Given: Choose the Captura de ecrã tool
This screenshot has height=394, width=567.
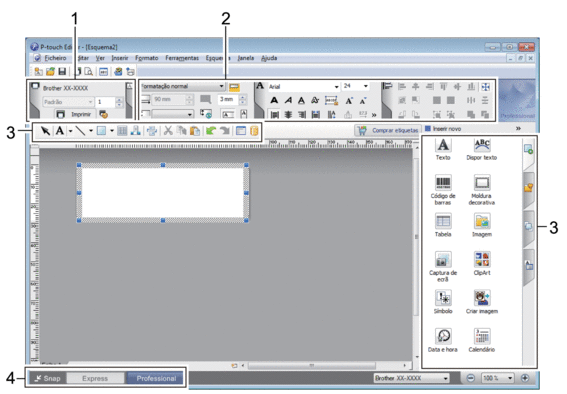Looking at the screenshot, I should coord(443,266).
